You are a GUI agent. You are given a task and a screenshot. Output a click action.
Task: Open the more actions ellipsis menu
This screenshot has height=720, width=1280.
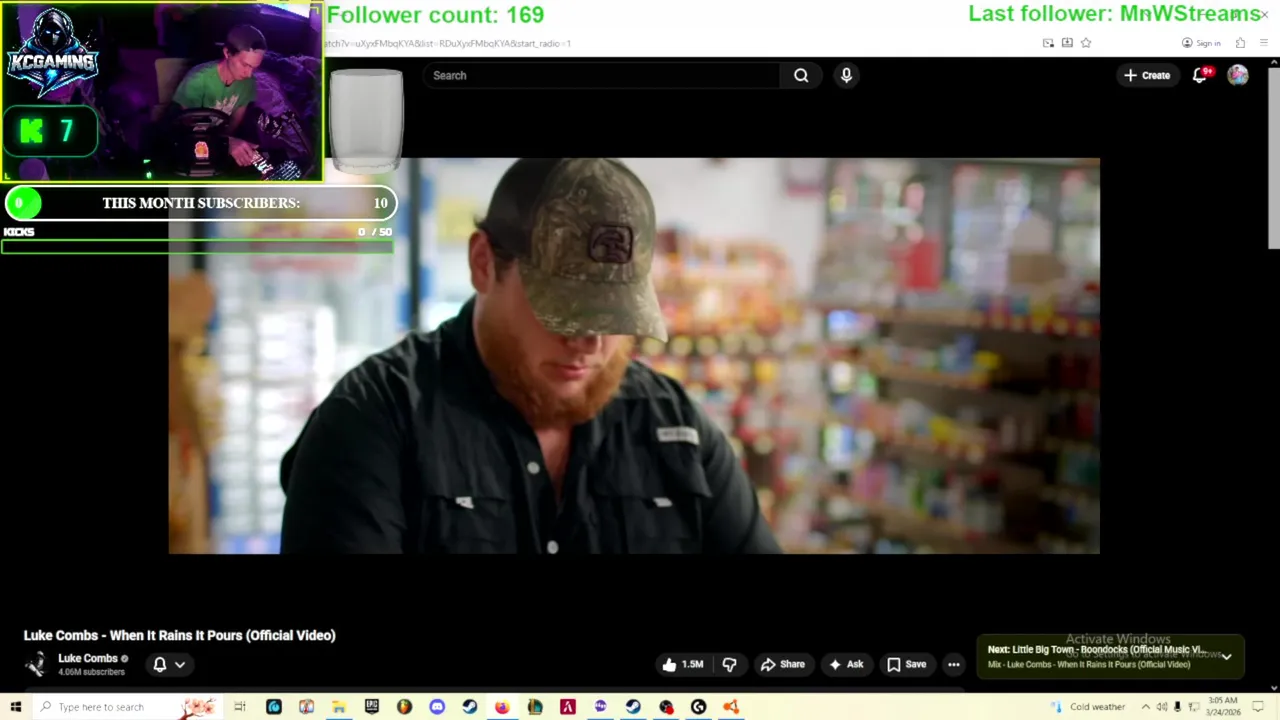pyautogui.click(x=954, y=664)
